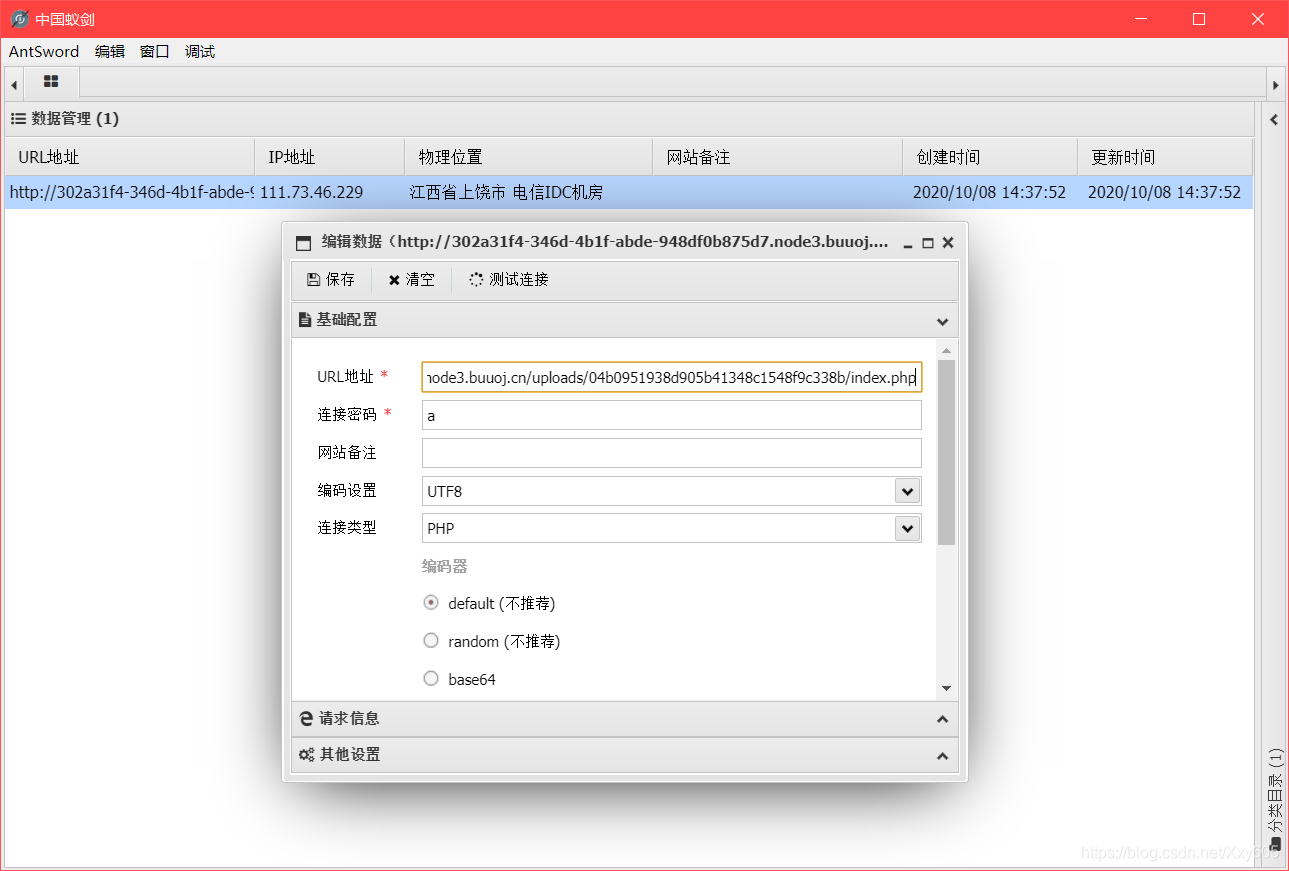
Task: Click the 编码器 section label
Action: pos(445,566)
